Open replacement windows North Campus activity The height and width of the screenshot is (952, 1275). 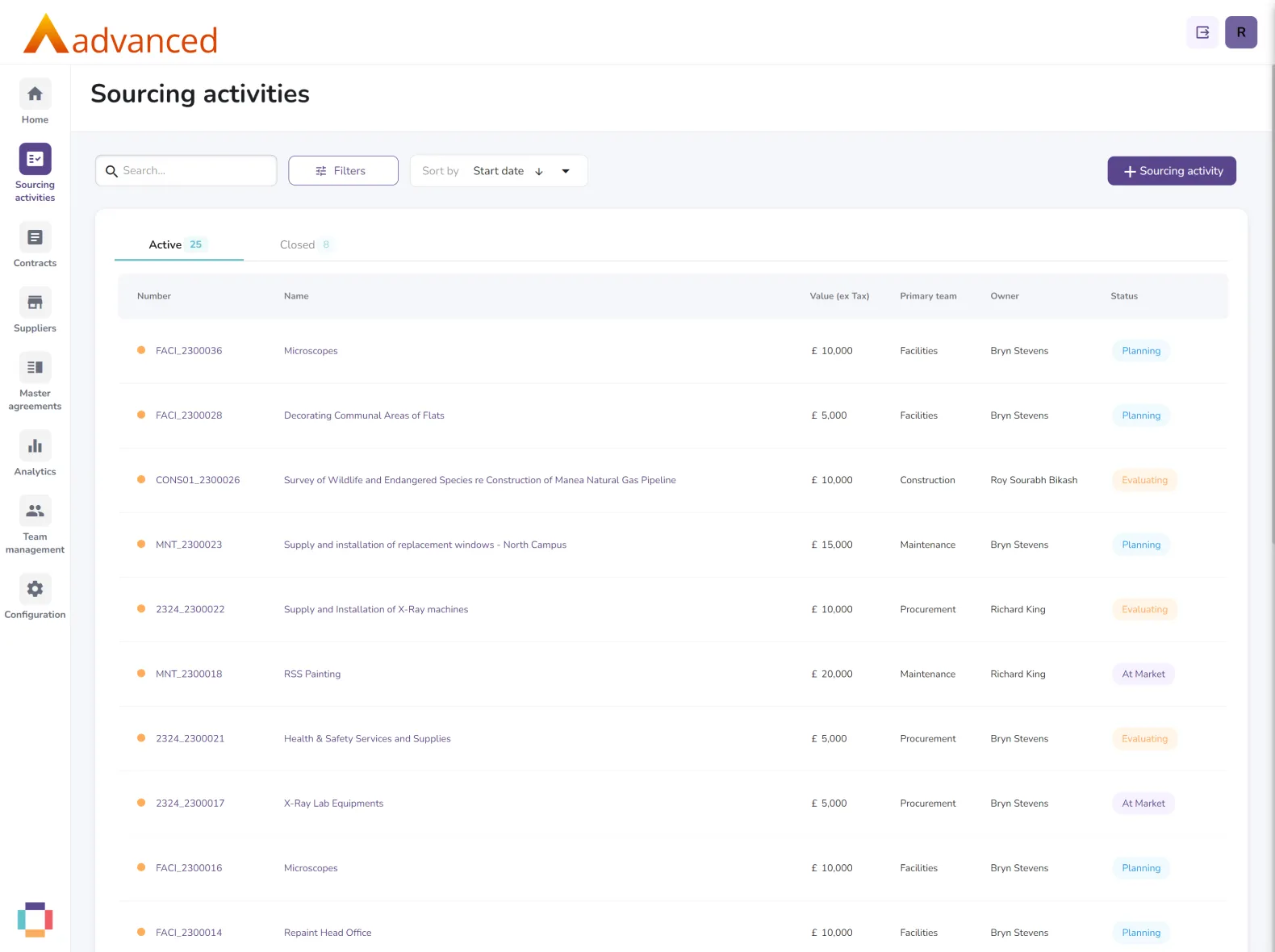pyautogui.click(x=425, y=545)
